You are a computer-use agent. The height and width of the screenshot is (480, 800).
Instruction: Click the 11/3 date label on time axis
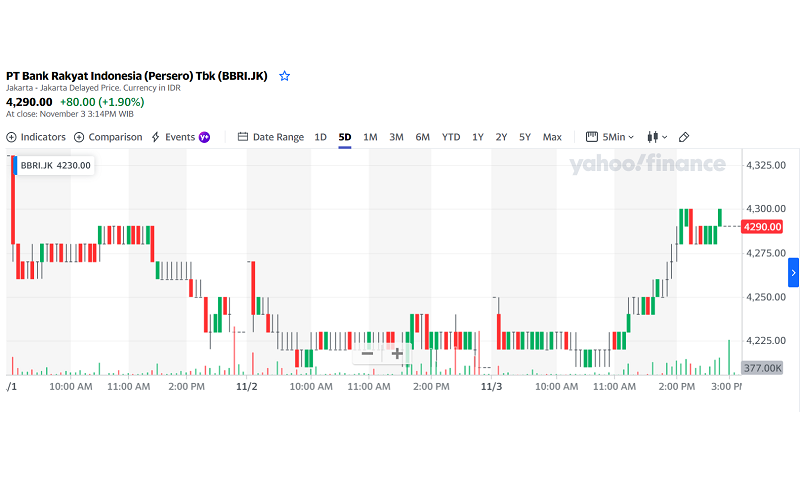(x=491, y=387)
